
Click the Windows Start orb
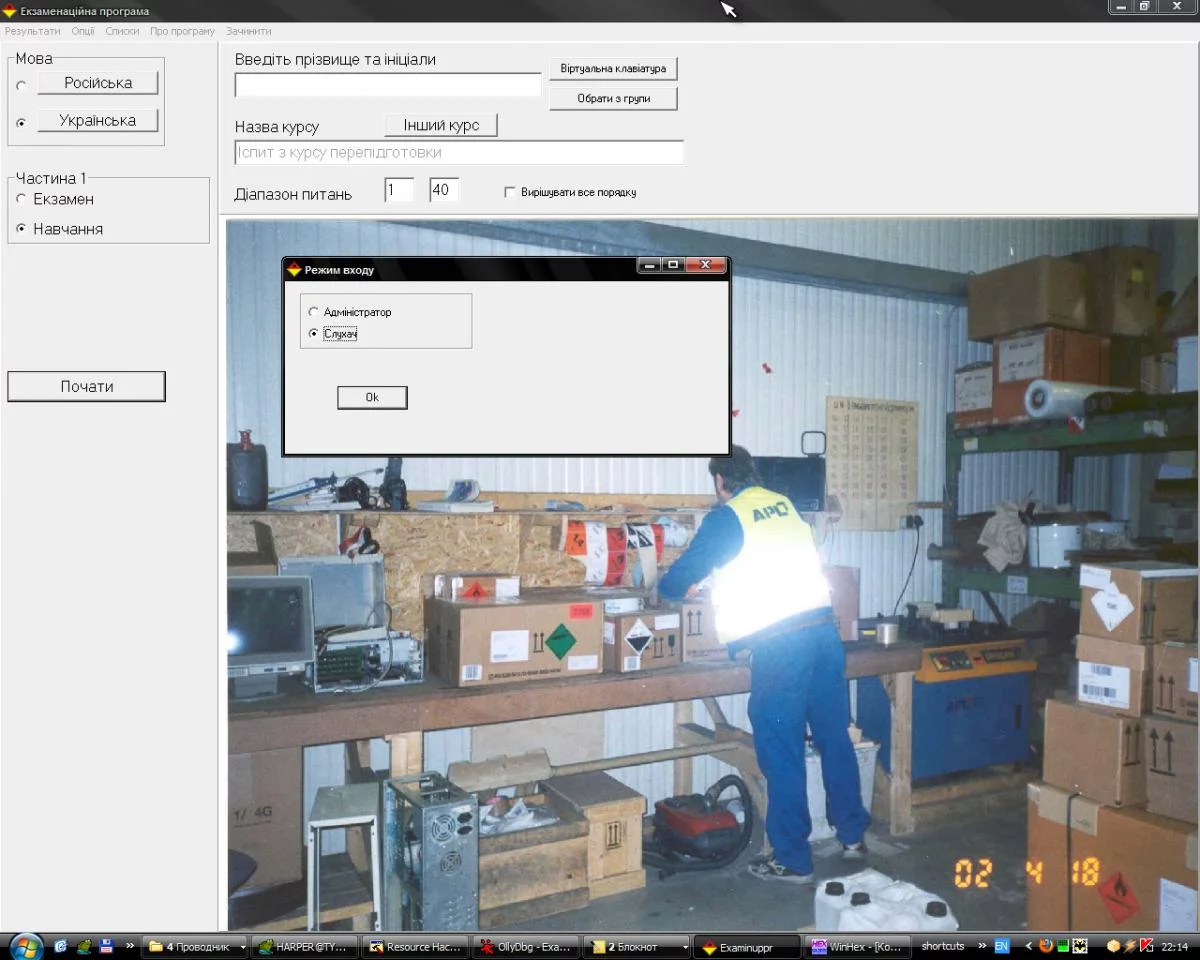coord(23,946)
